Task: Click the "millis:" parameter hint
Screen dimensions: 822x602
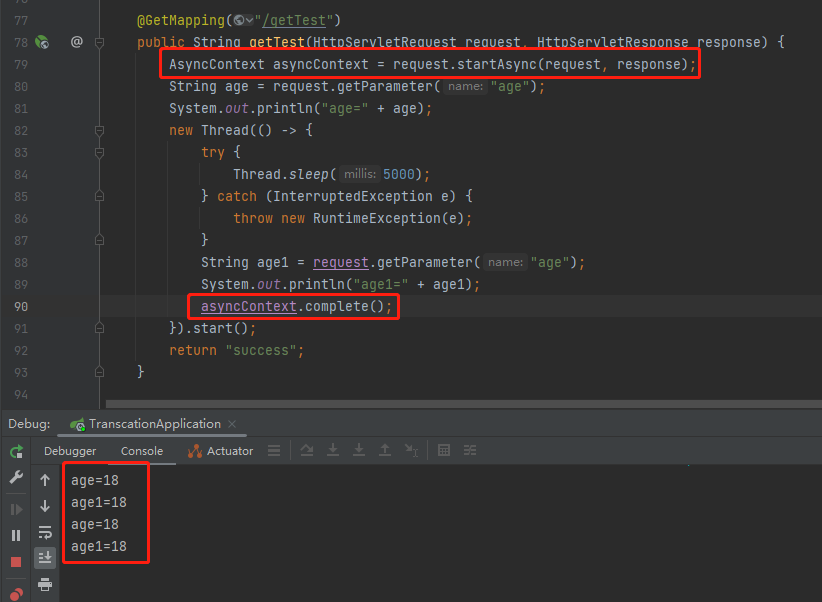Action: pyautogui.click(x=360, y=174)
